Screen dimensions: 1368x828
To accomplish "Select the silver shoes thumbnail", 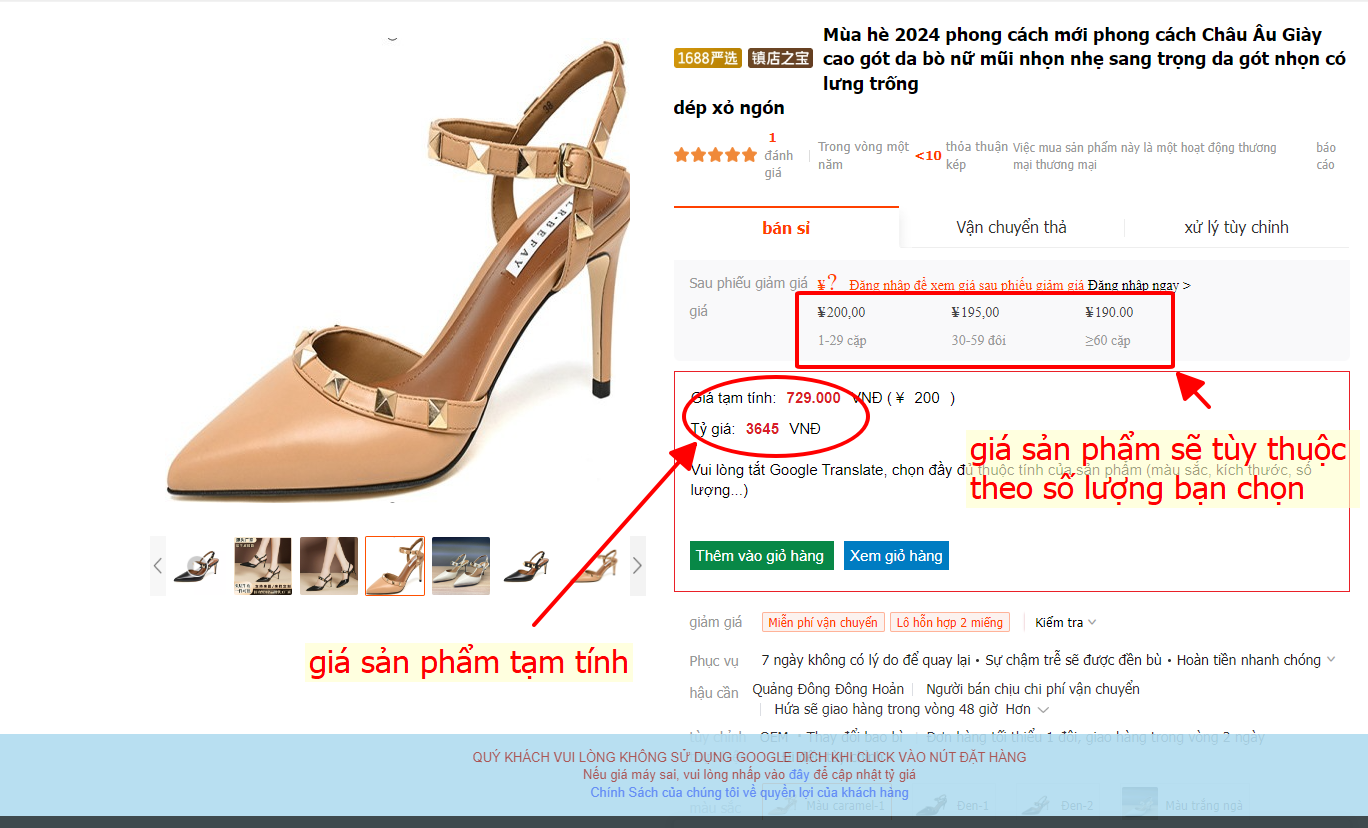I will coord(461,566).
